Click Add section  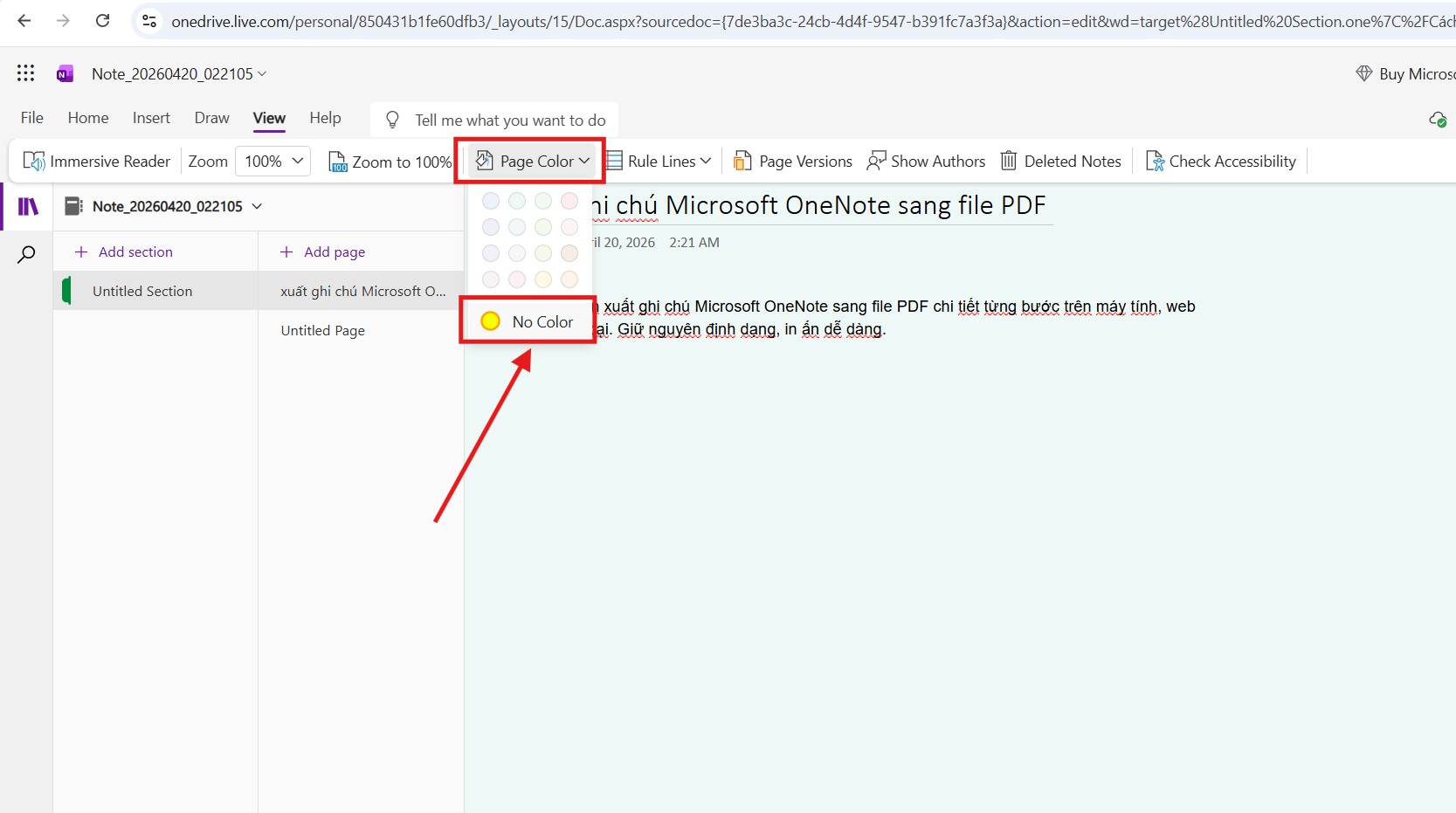(124, 251)
